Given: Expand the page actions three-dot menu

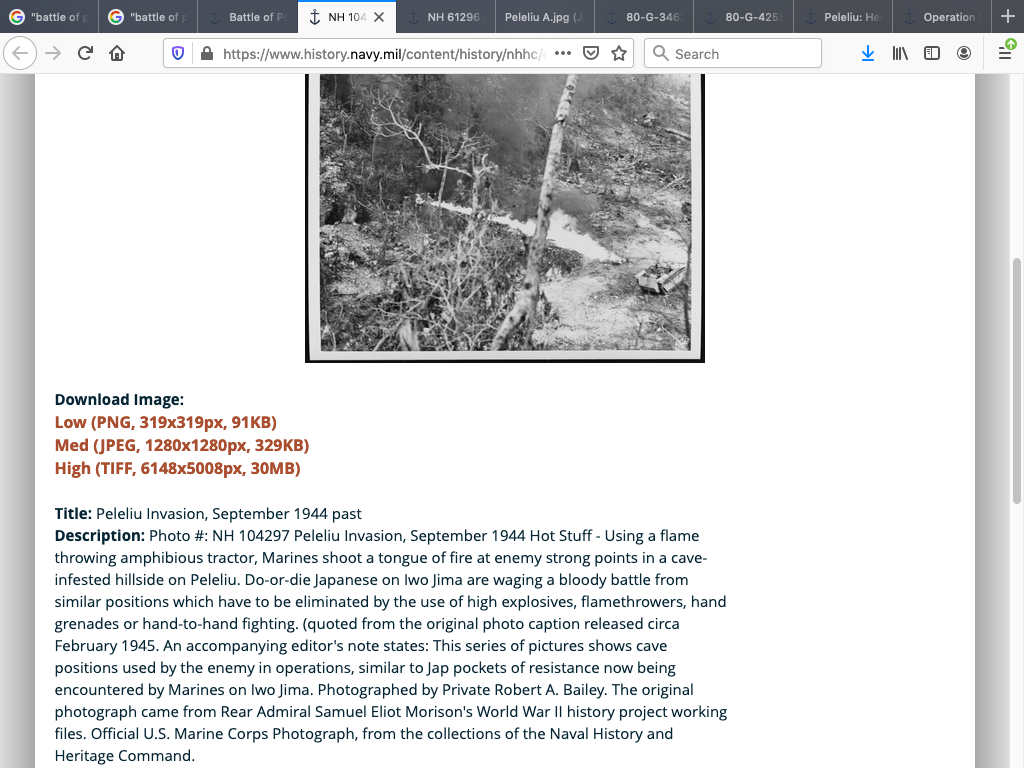Looking at the screenshot, I should point(562,54).
